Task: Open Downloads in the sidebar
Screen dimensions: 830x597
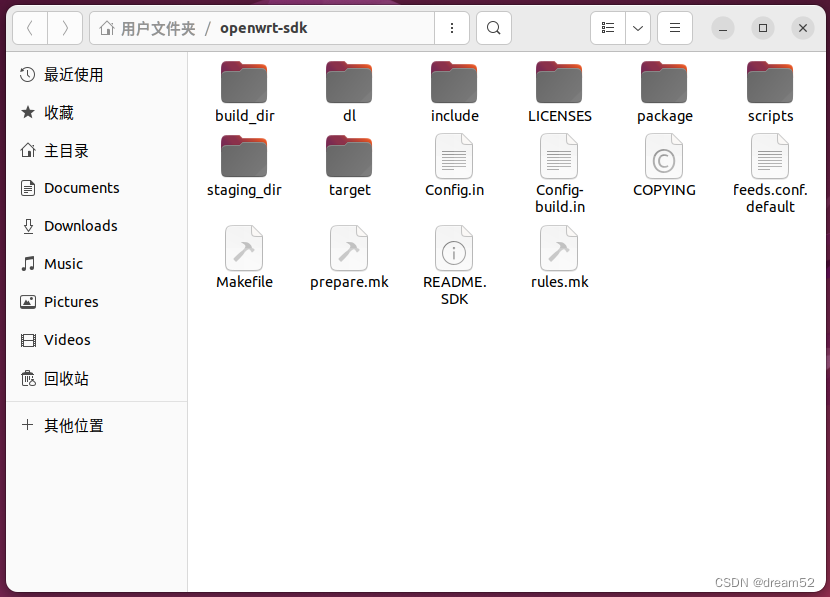Action: pyautogui.click(x=97, y=226)
